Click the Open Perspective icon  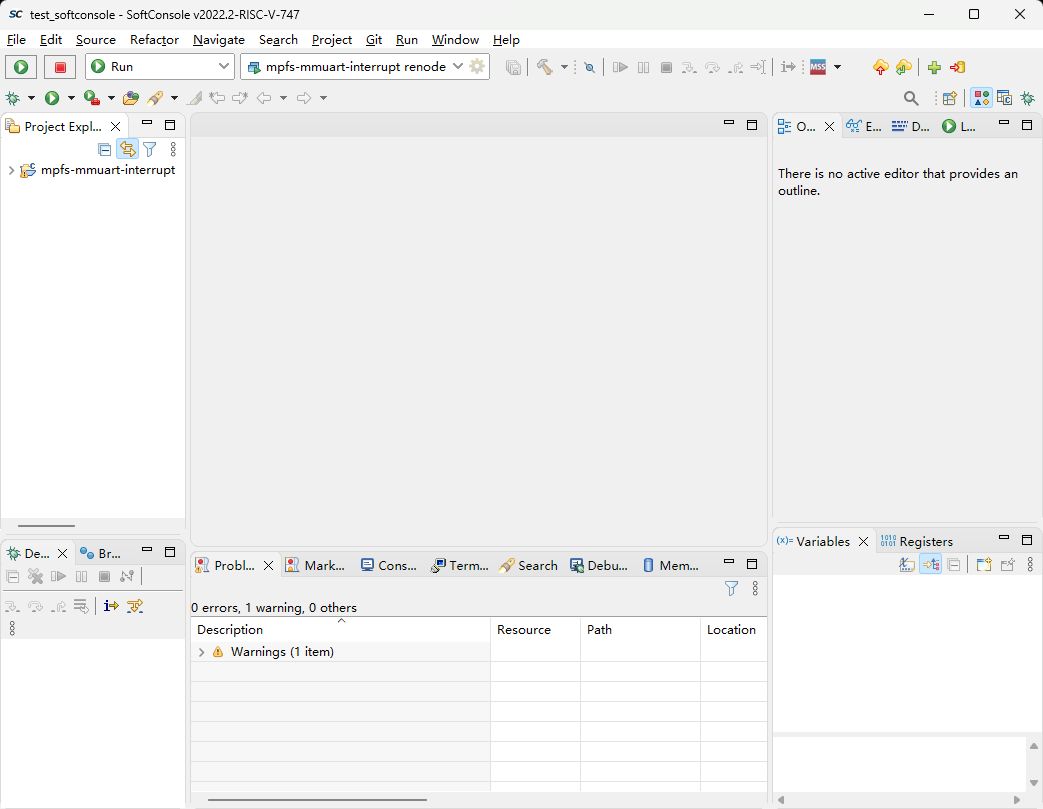(x=950, y=98)
